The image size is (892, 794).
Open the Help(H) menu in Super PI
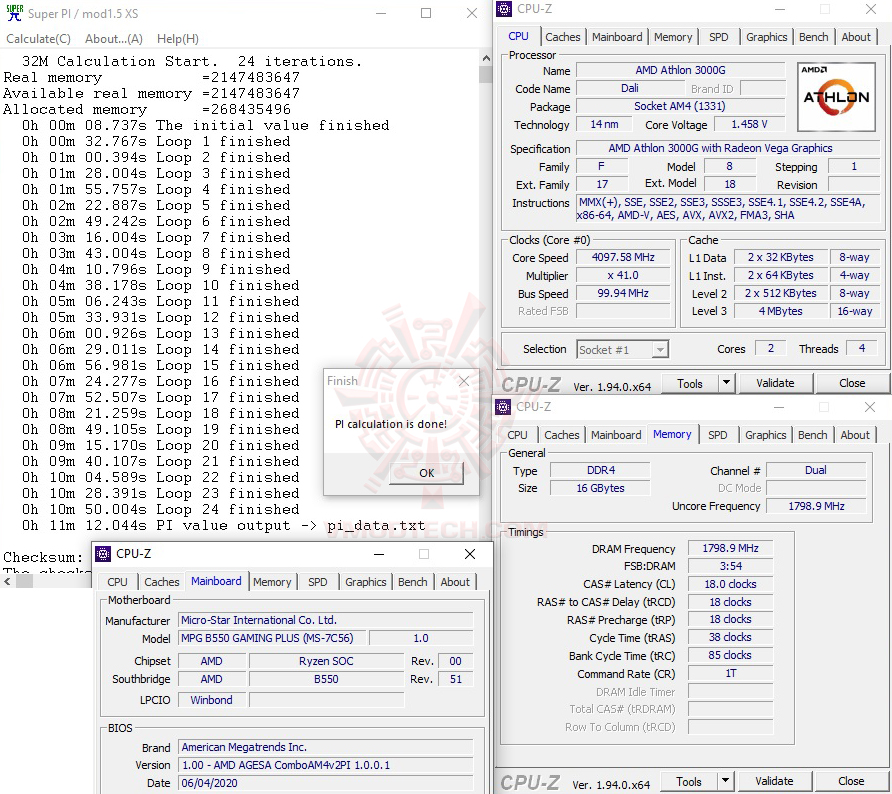(178, 39)
